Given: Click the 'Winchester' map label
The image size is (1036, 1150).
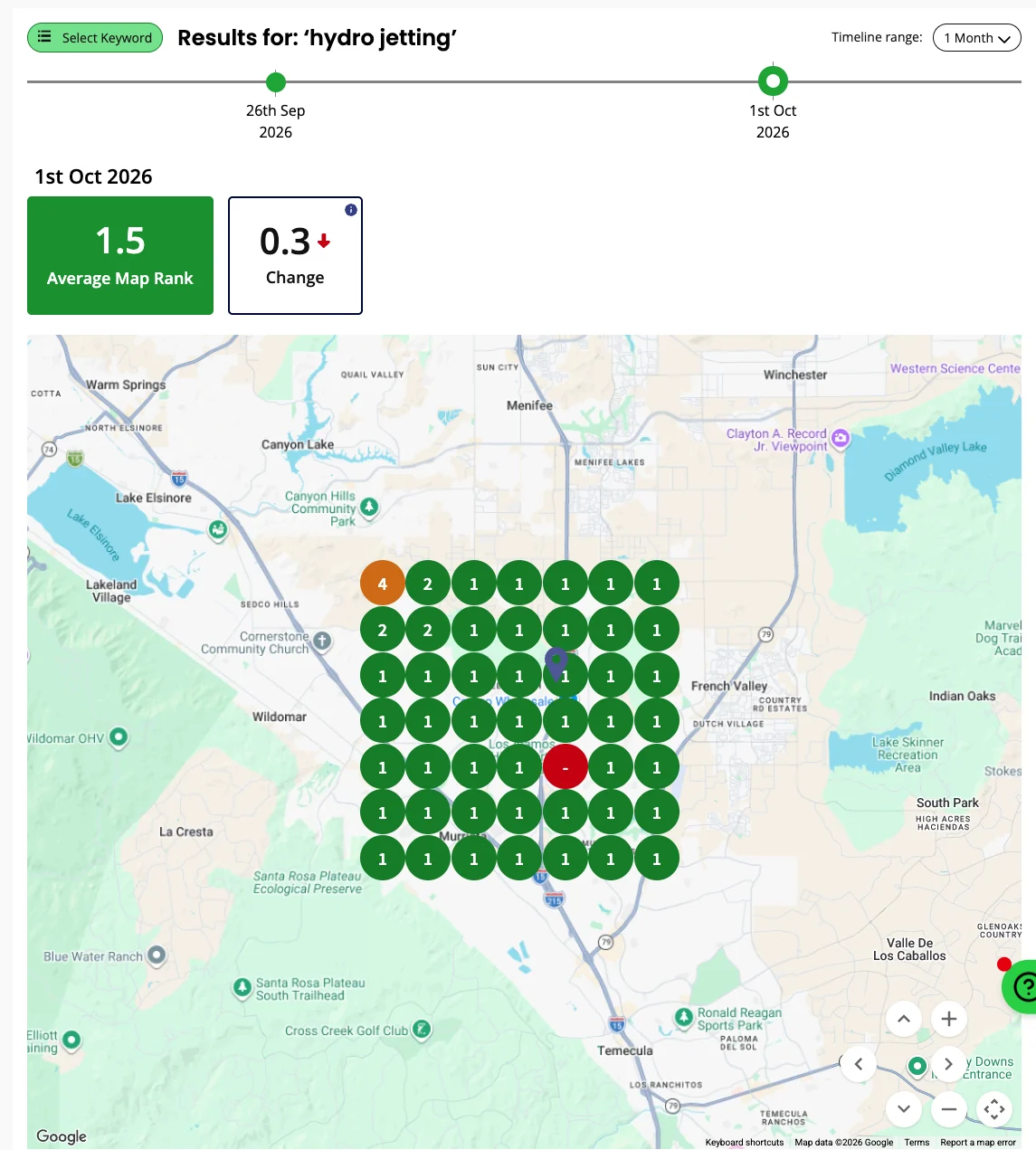Looking at the screenshot, I should 795,375.
